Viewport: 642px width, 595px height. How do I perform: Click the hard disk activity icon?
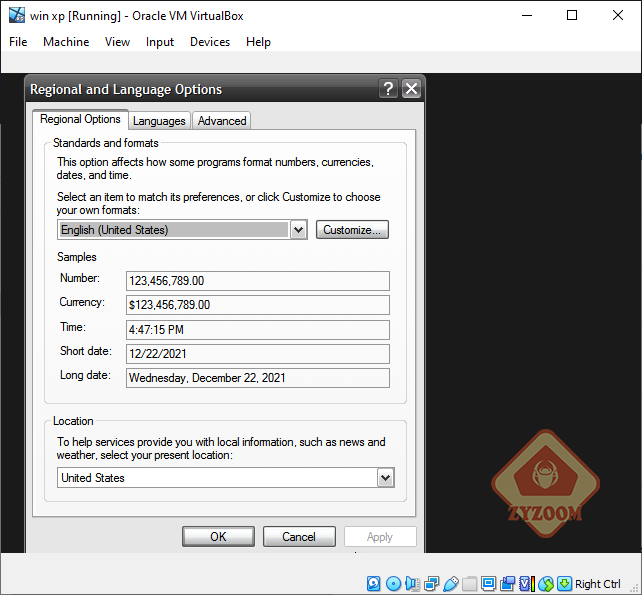click(x=373, y=584)
